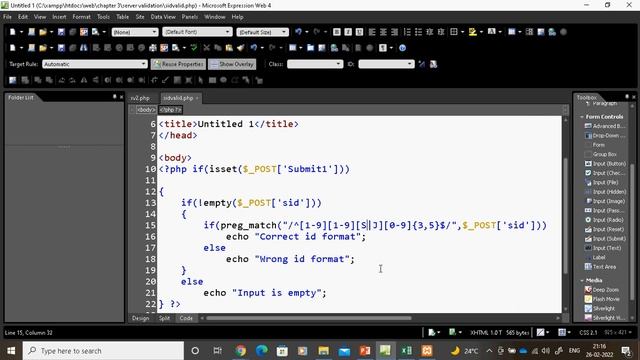Toggle Align Text Right
The width and height of the screenshot is (640, 360).
pos(395,32)
